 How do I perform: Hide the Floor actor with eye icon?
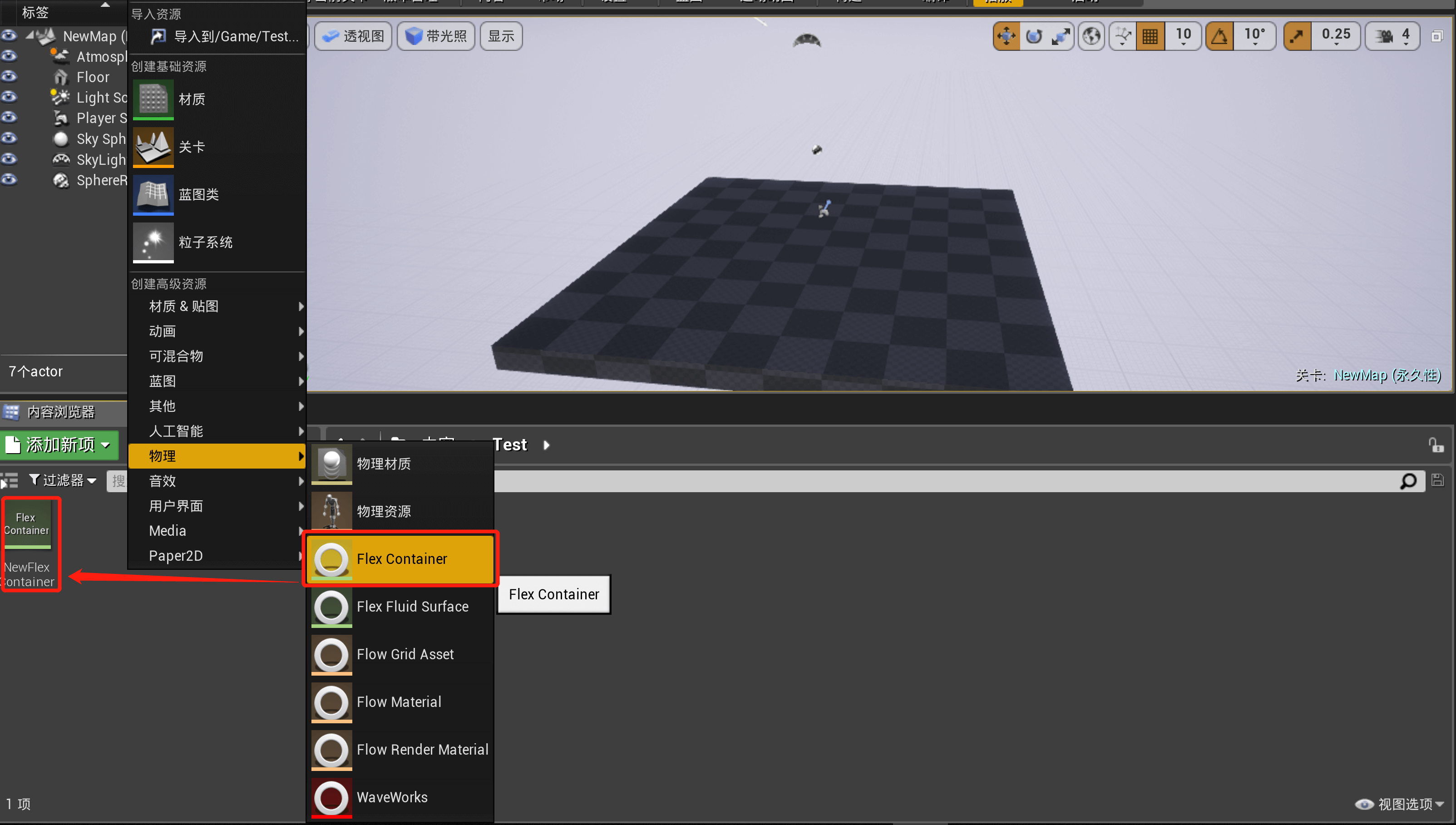click(9, 76)
